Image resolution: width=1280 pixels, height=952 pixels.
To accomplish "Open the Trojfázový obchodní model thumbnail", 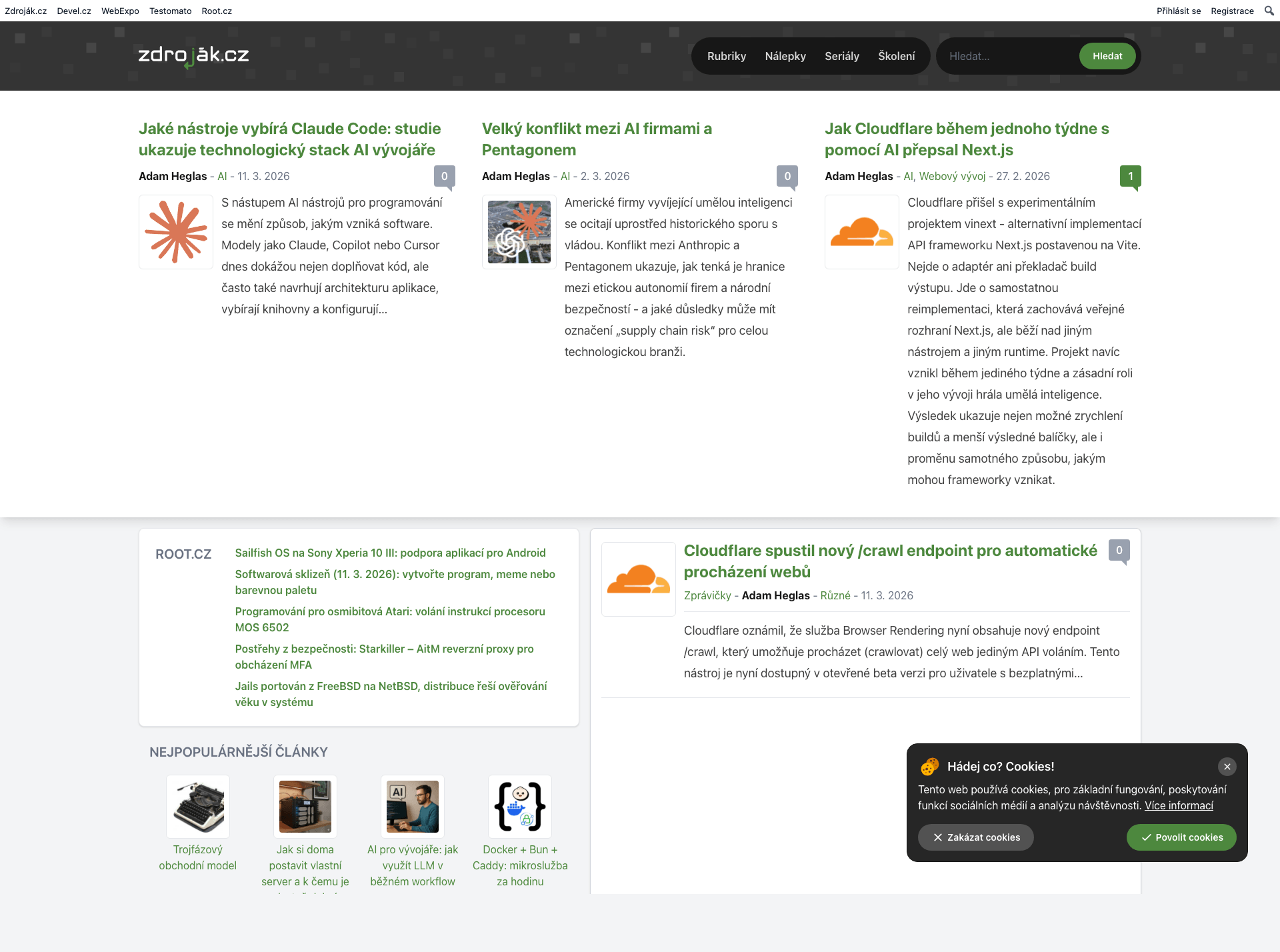I will [197, 806].
